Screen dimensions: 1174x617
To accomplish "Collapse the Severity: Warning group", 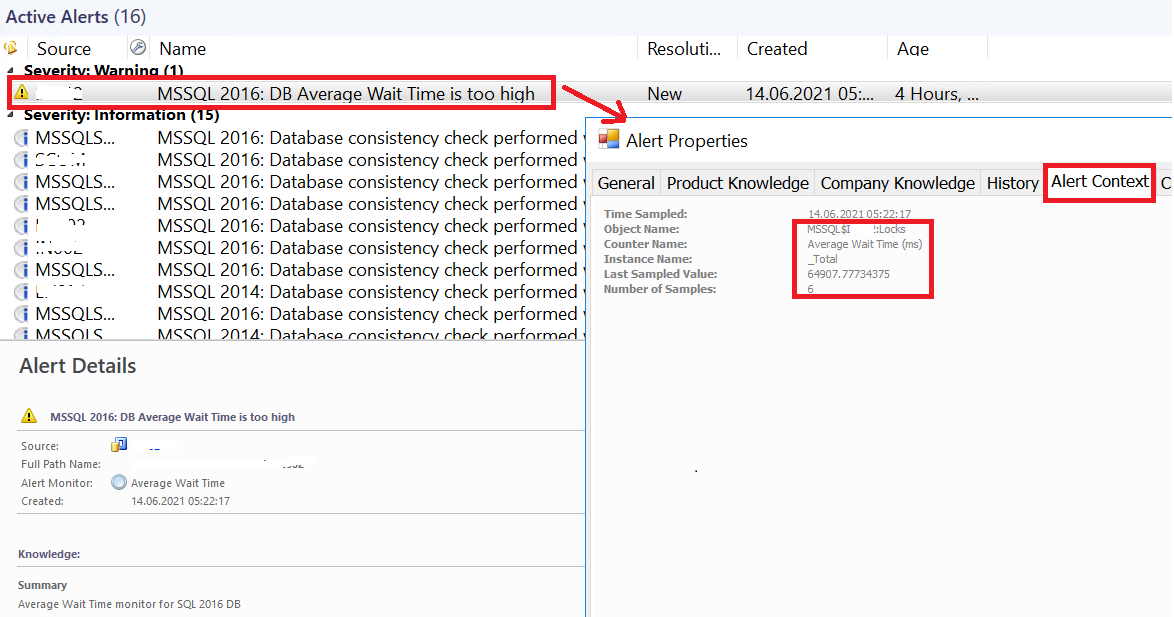I will click(x=10, y=70).
